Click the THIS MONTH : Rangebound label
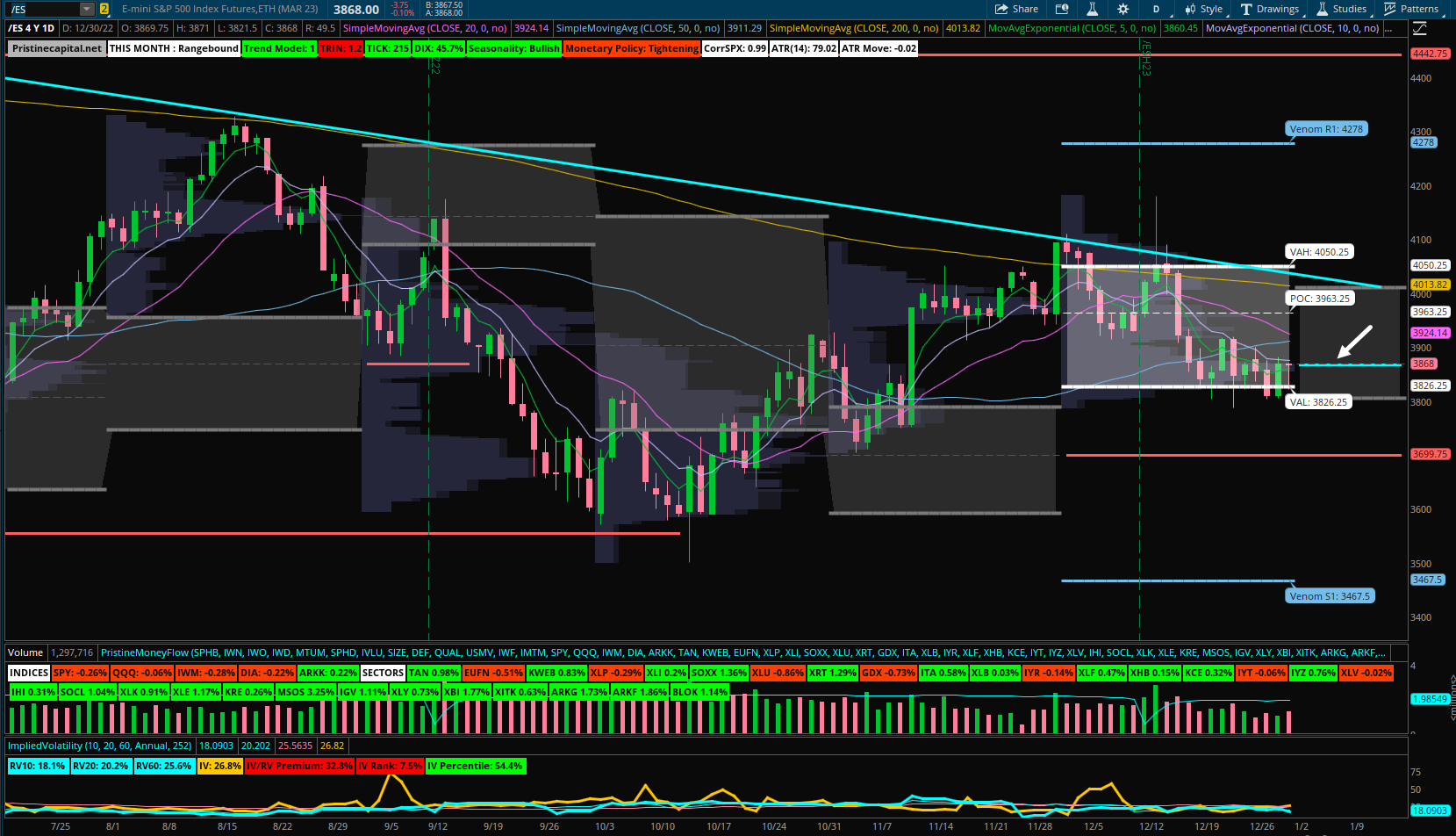The image size is (1456, 836). point(174,48)
